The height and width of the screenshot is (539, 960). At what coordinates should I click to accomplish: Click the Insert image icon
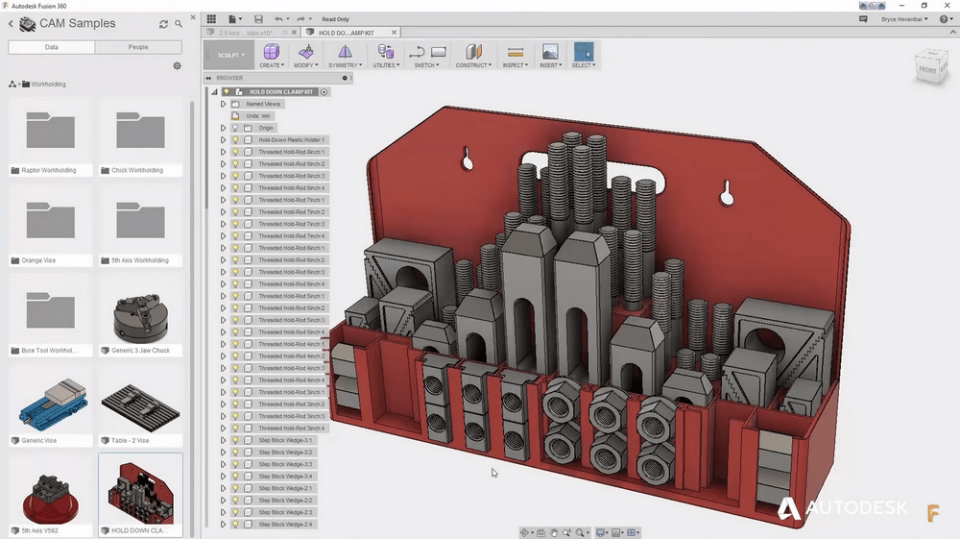[550, 52]
